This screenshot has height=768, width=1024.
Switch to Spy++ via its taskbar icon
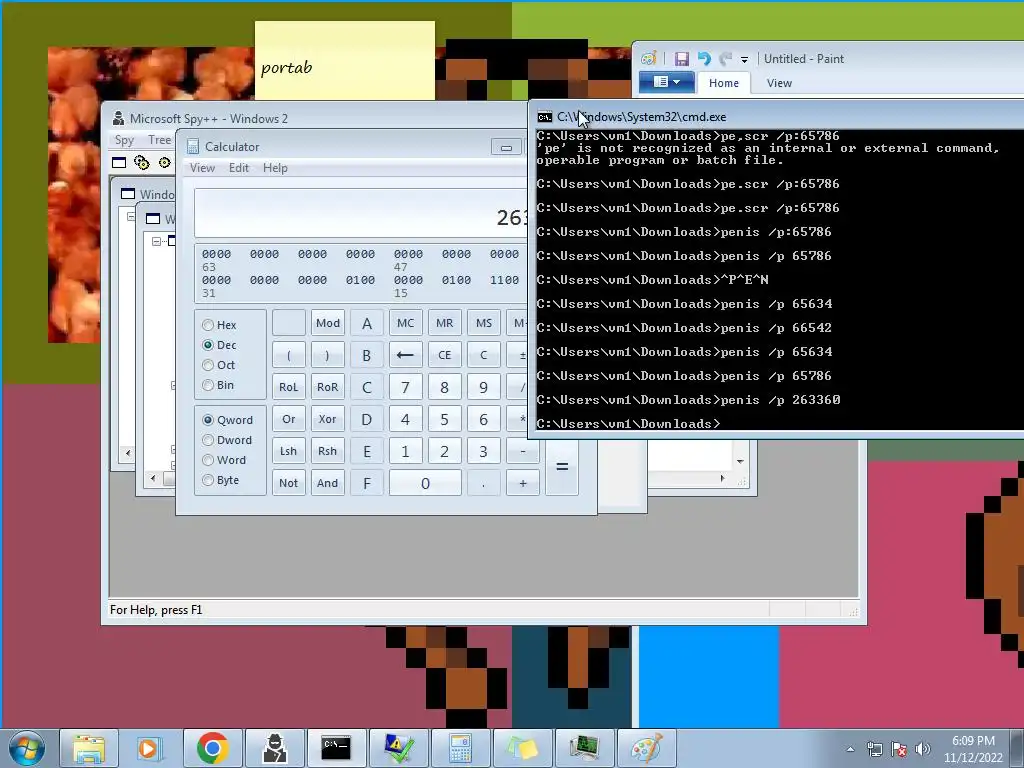274,748
